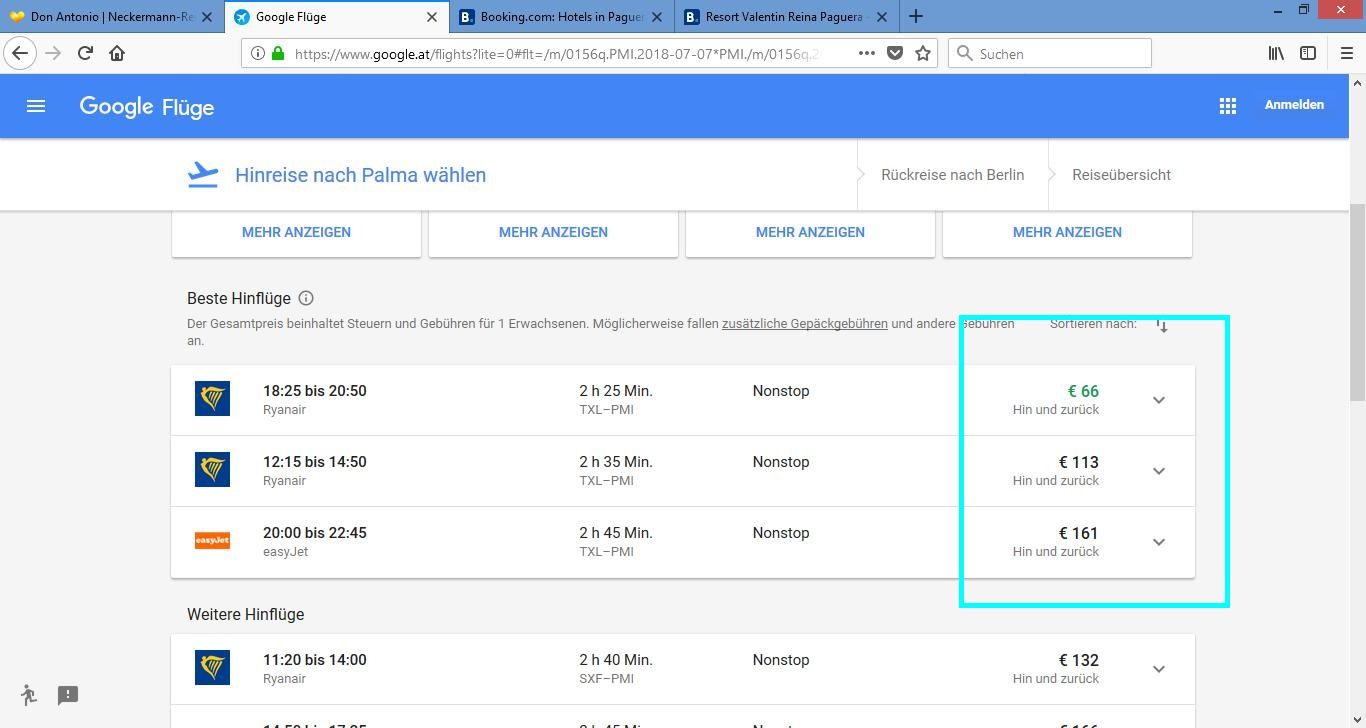Open the zusätzliche Gepäckgebühren link

pos(805,324)
